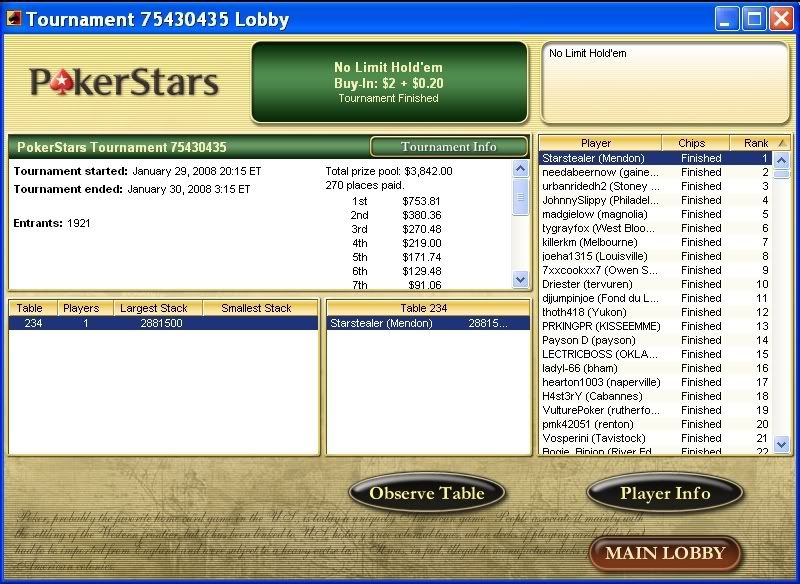Click the 270 places paid text
The height and width of the screenshot is (584, 800).
(365, 186)
